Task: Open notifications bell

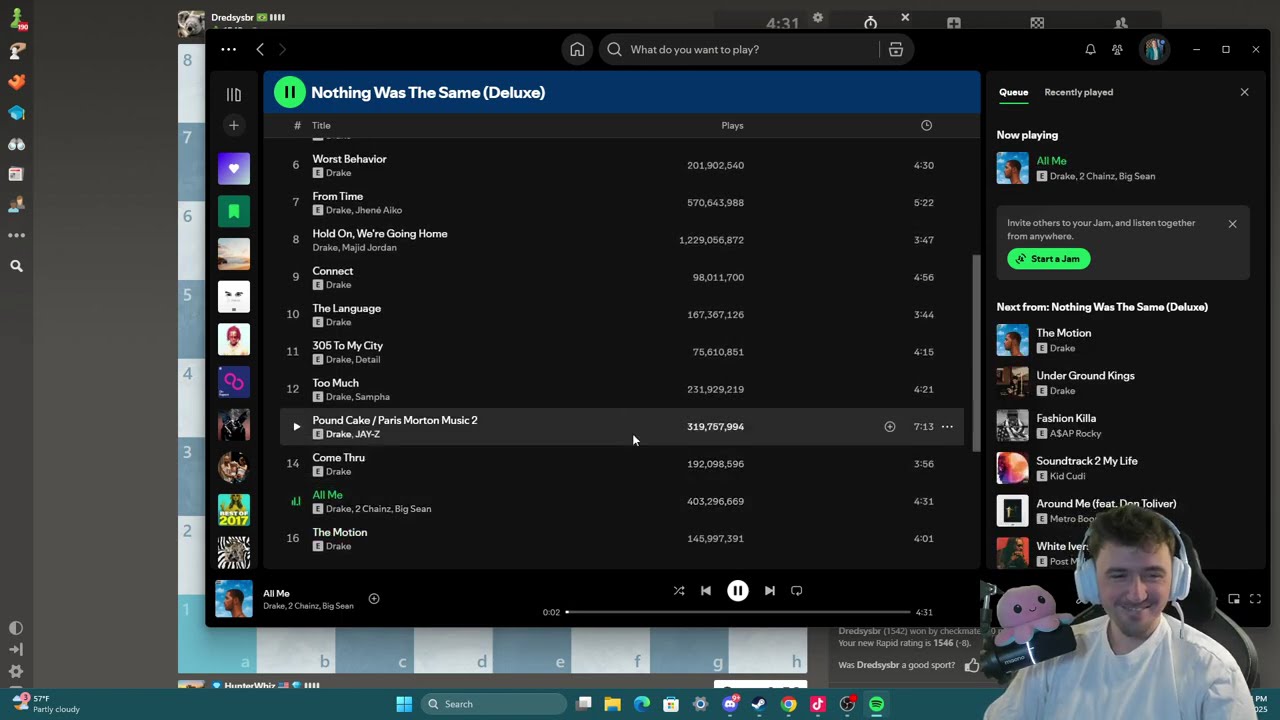Action: (1090, 49)
